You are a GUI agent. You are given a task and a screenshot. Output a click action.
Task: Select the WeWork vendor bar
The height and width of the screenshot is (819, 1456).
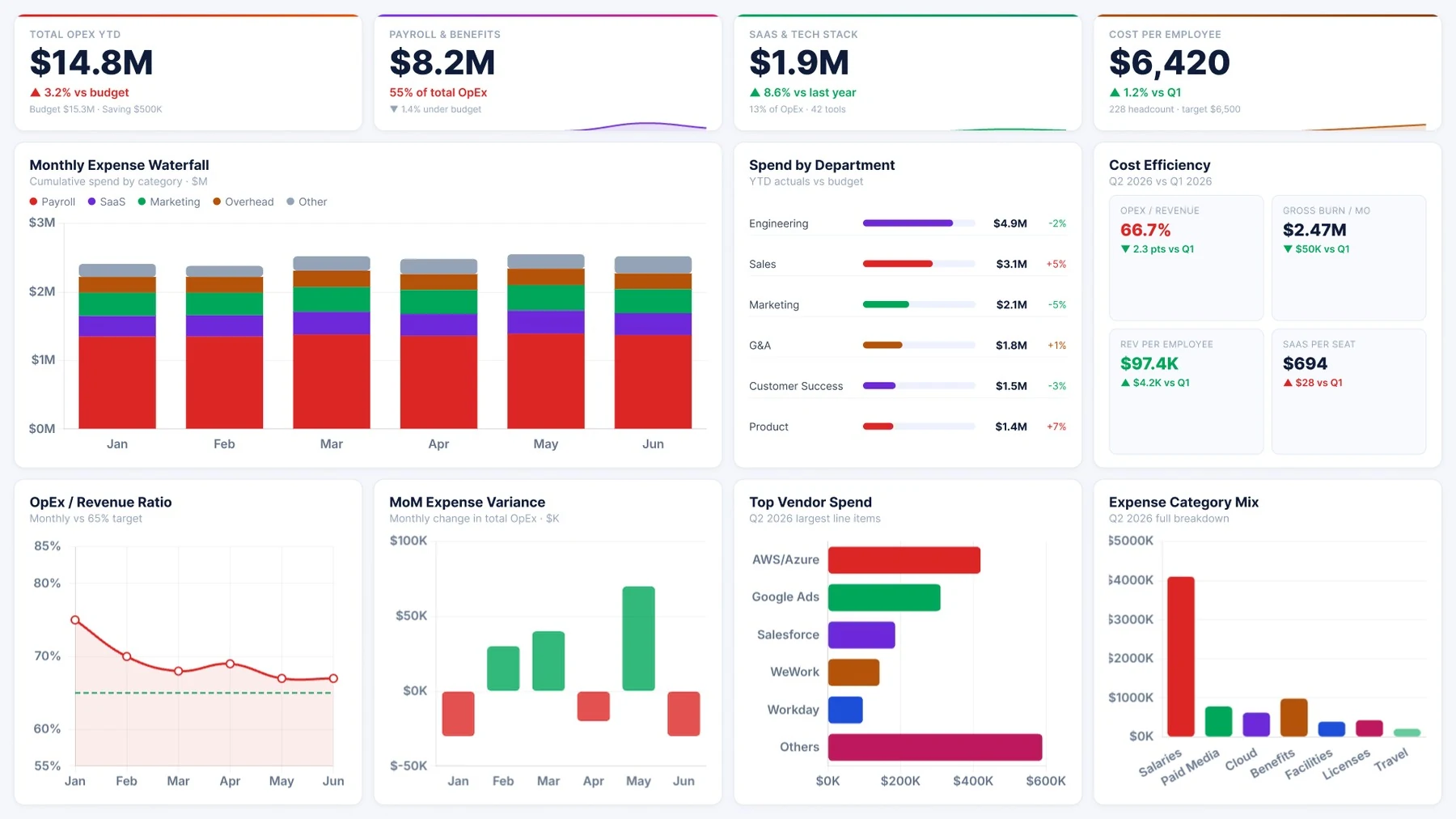853,673
